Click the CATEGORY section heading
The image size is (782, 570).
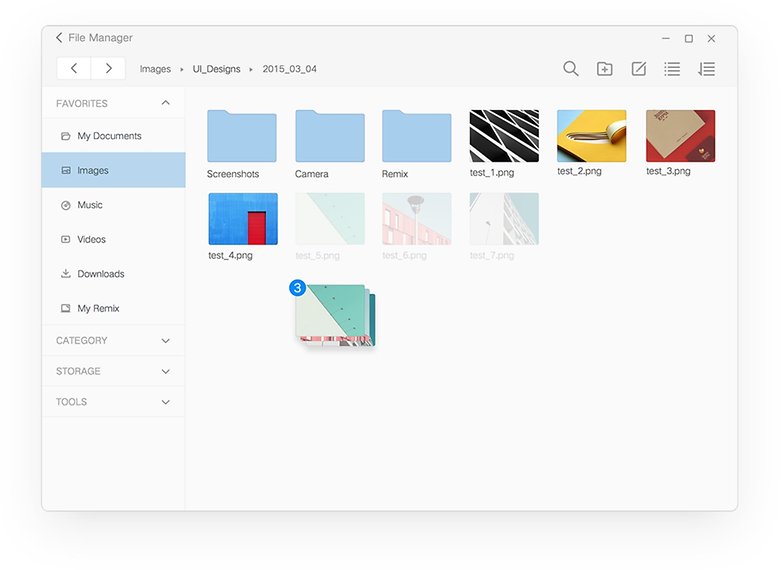(82, 341)
